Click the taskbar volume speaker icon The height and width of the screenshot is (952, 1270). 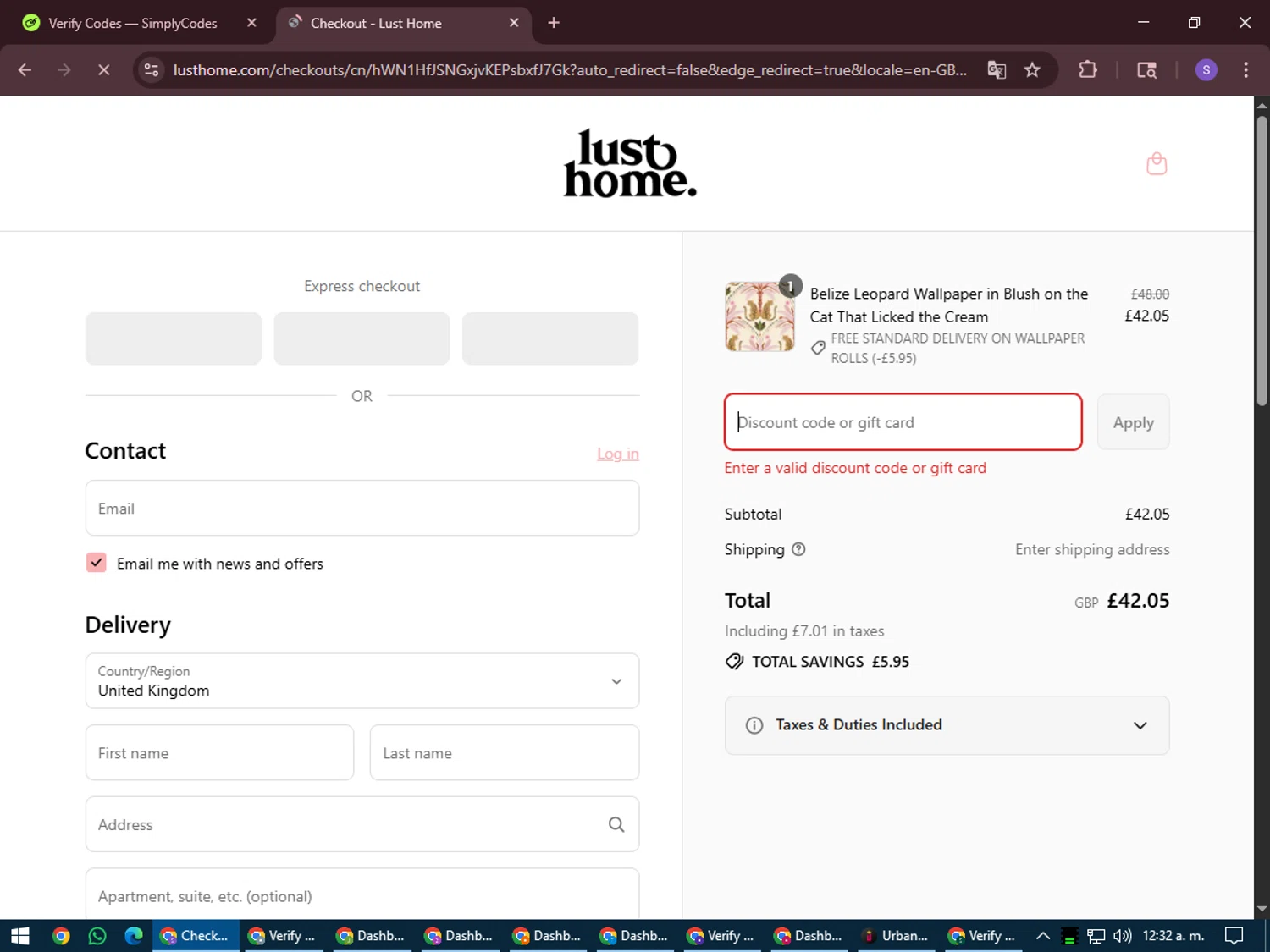click(x=1123, y=936)
